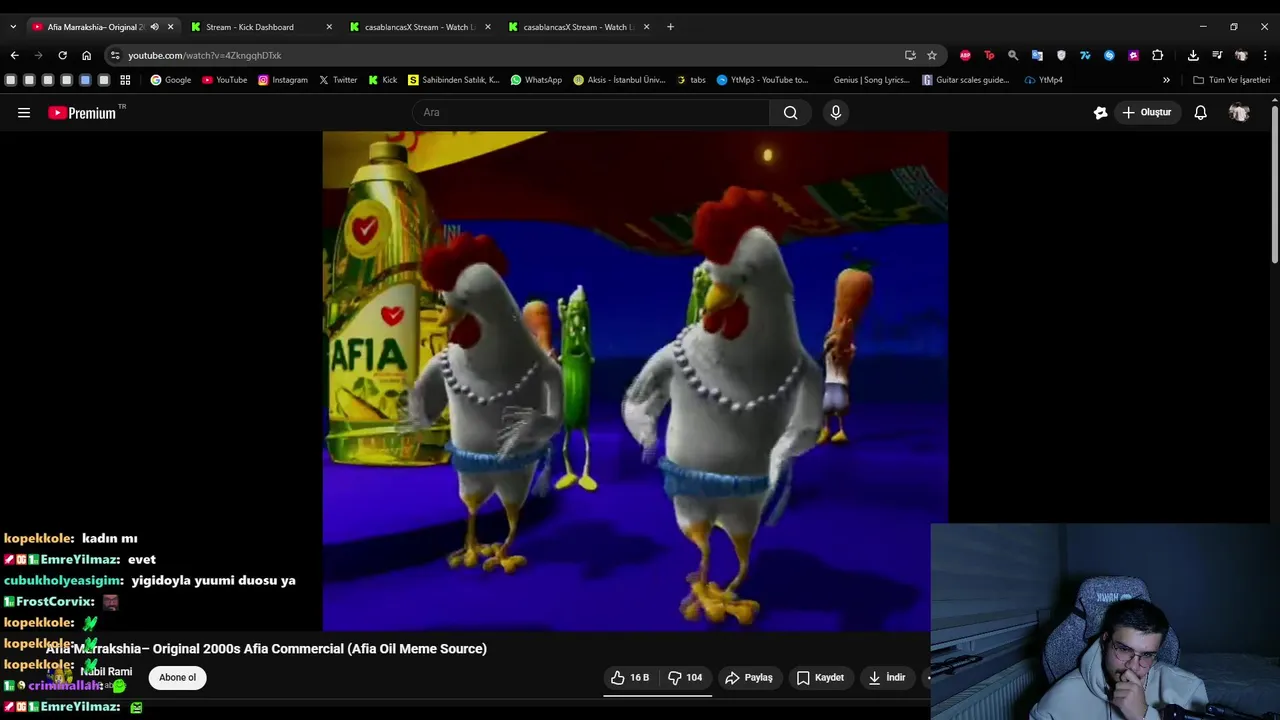The height and width of the screenshot is (720, 1280).
Task: Open the bookmarks apps grid icon
Action: pyautogui.click(x=125, y=80)
